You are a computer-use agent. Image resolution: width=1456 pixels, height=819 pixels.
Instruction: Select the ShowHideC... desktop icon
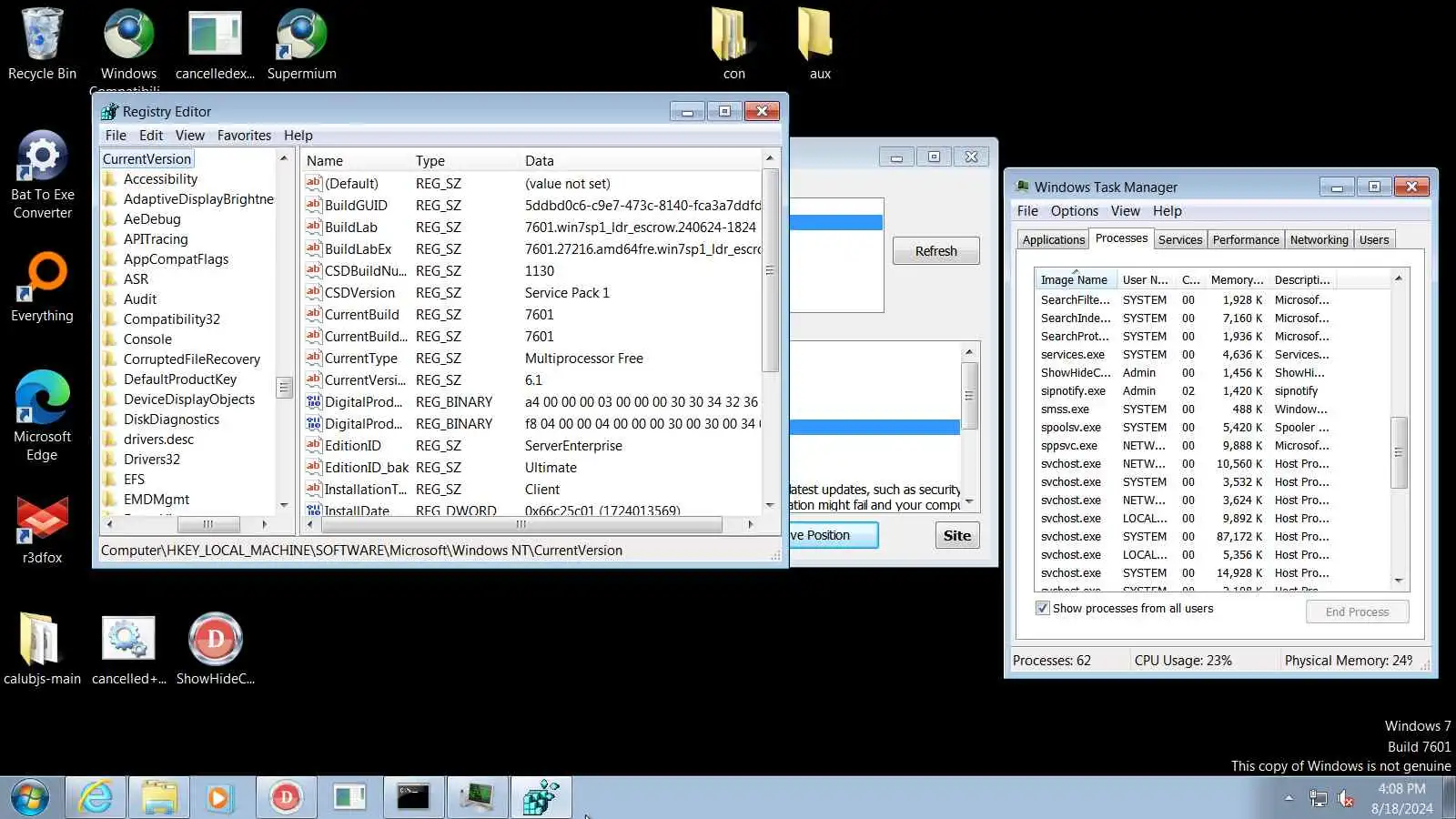pyautogui.click(x=216, y=649)
